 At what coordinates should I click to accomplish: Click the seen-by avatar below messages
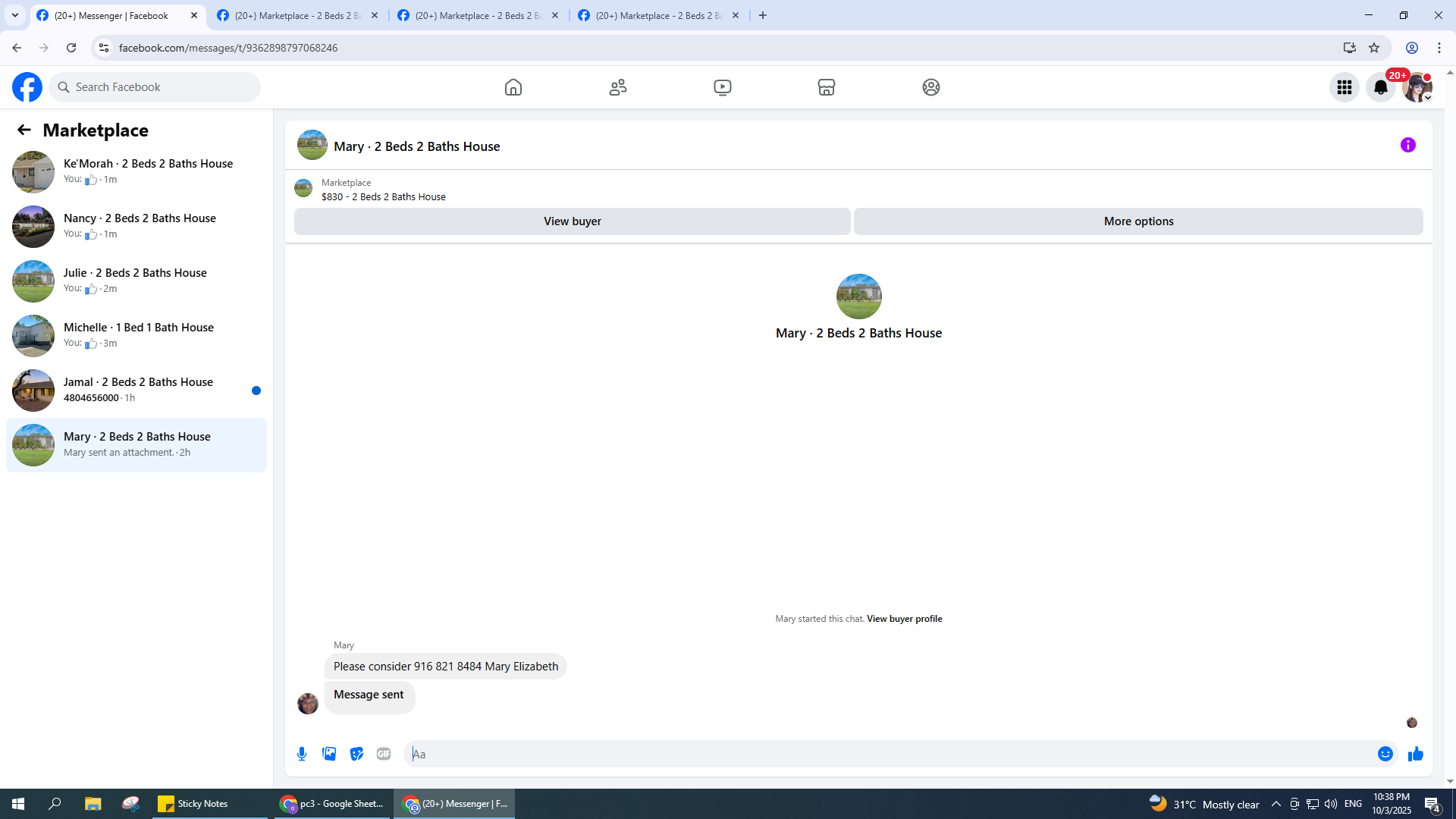pos(1412,723)
